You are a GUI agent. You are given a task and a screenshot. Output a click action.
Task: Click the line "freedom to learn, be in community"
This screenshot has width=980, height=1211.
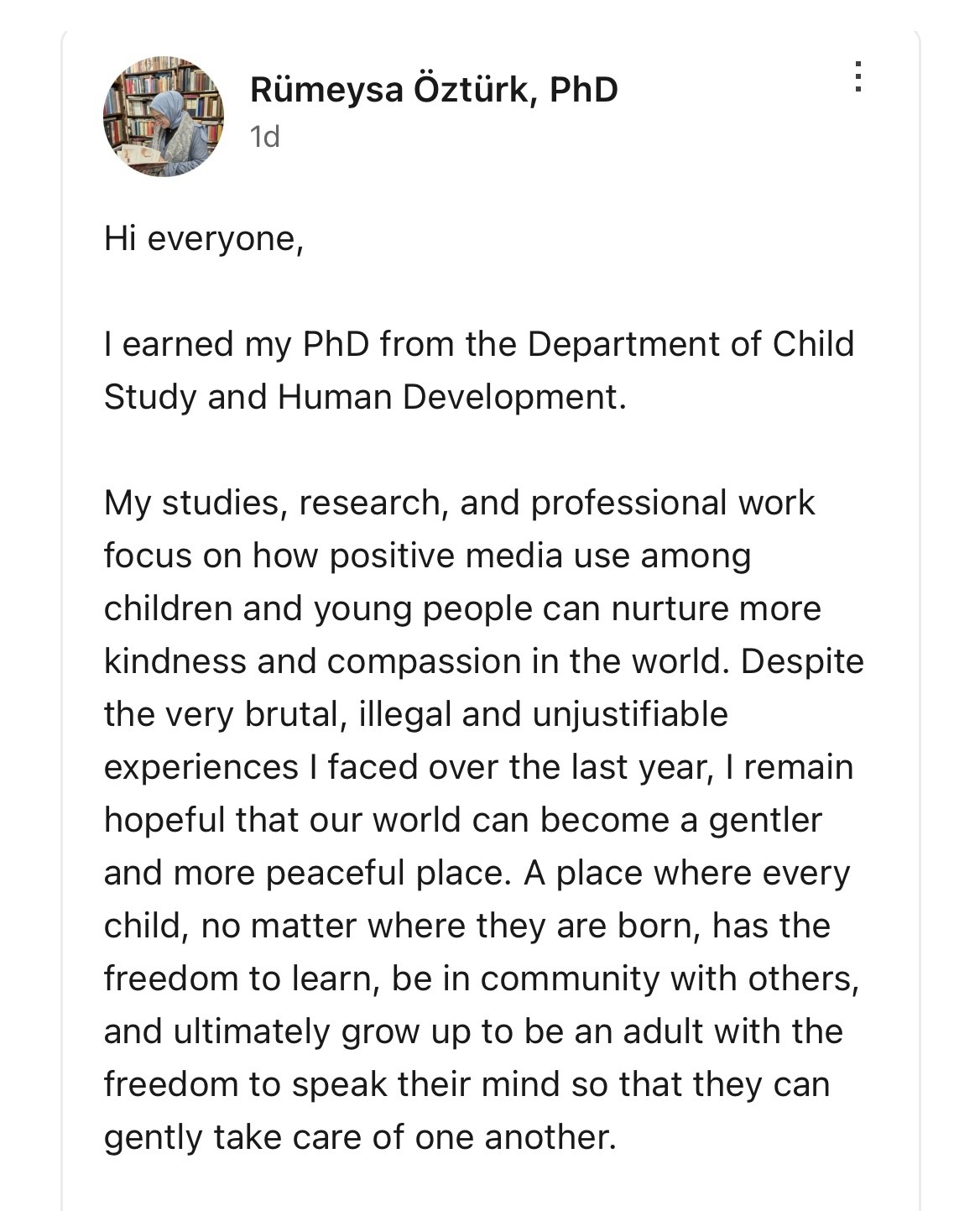481,979
